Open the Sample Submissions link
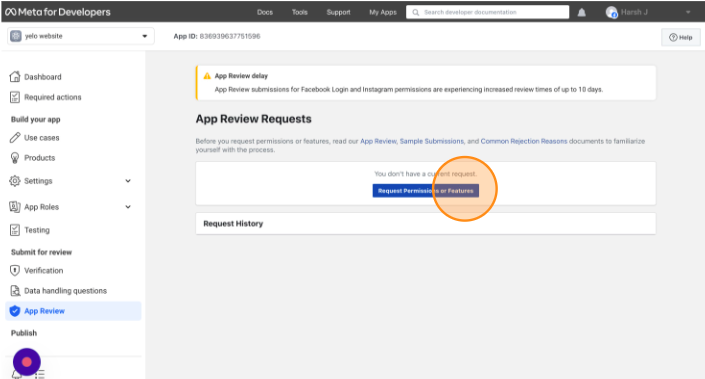Image resolution: width=705 pixels, height=379 pixels. click(x=431, y=141)
